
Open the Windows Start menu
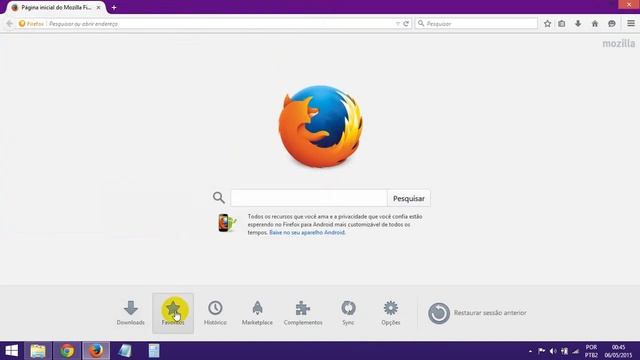click(x=11, y=351)
